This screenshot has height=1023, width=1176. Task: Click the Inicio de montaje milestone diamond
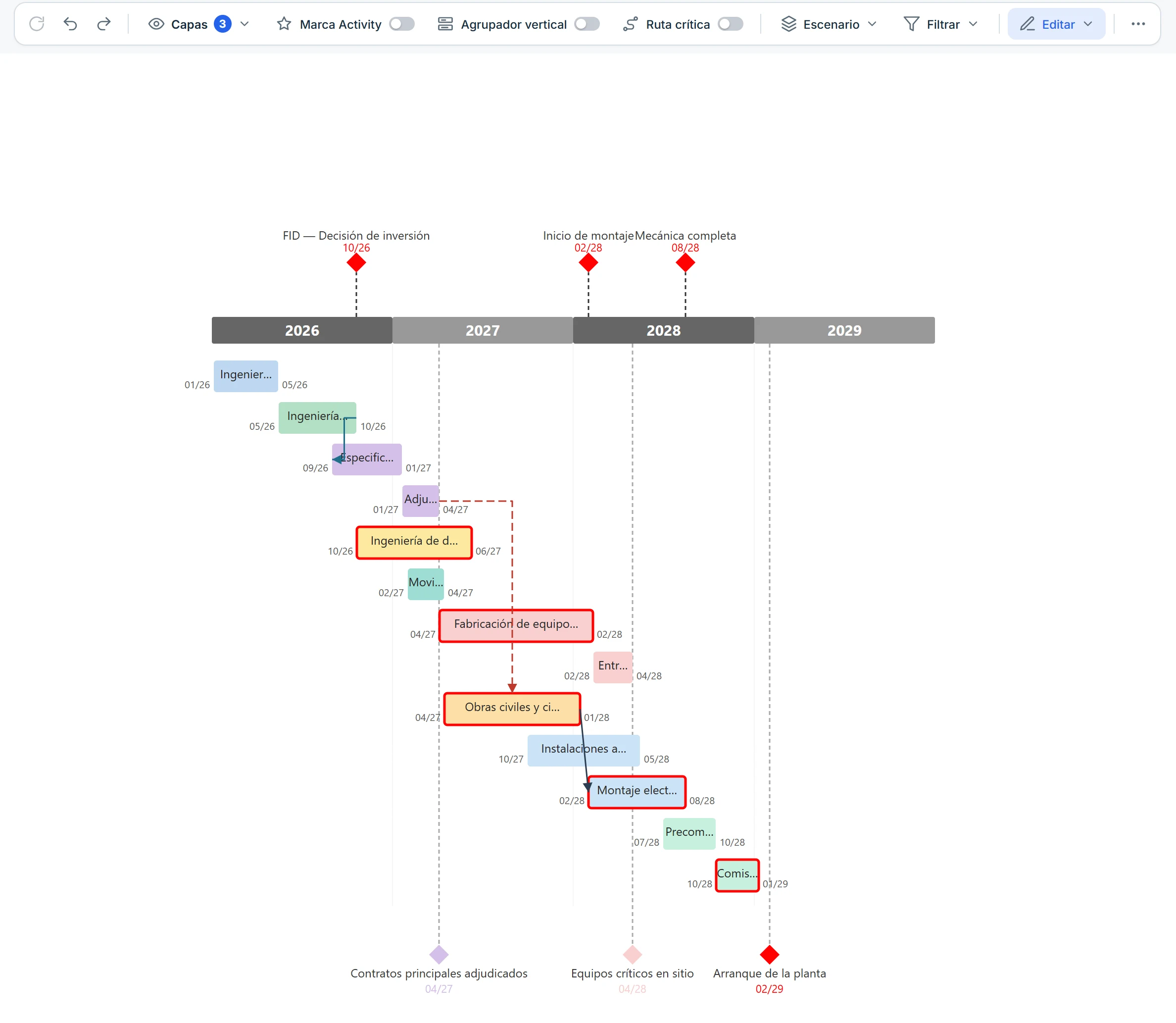(588, 263)
